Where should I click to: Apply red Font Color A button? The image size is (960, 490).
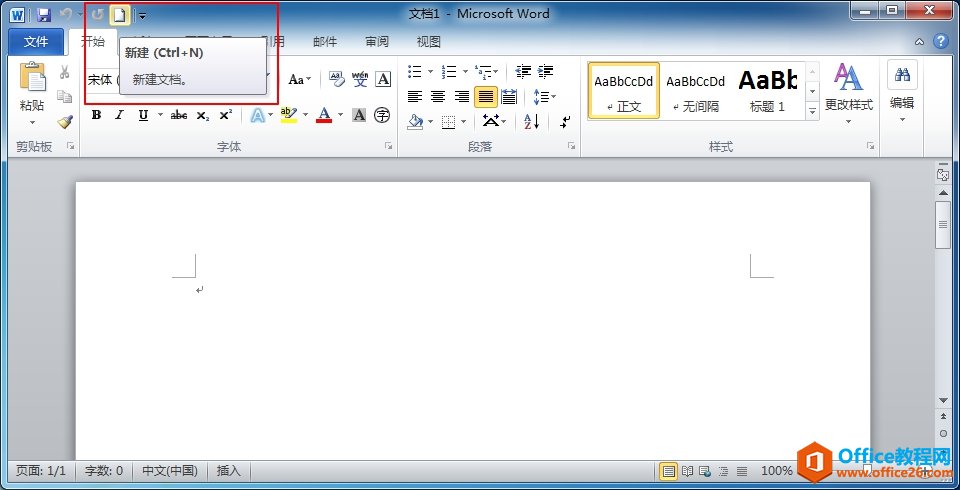(x=324, y=115)
